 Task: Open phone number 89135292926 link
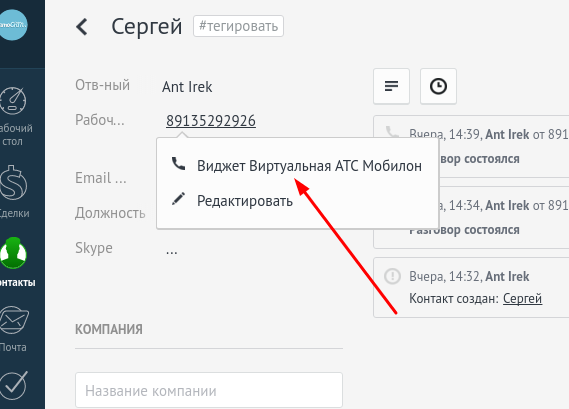click(x=211, y=121)
